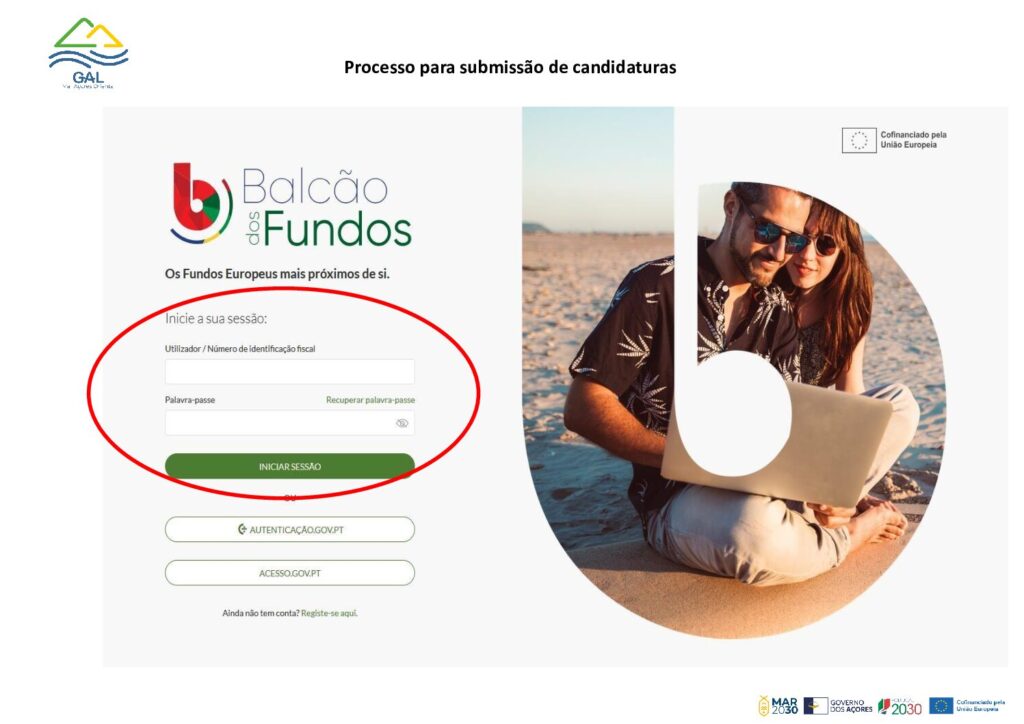
Task: Click the MAR 2030 footer logo
Action: pyautogui.click(x=778, y=706)
